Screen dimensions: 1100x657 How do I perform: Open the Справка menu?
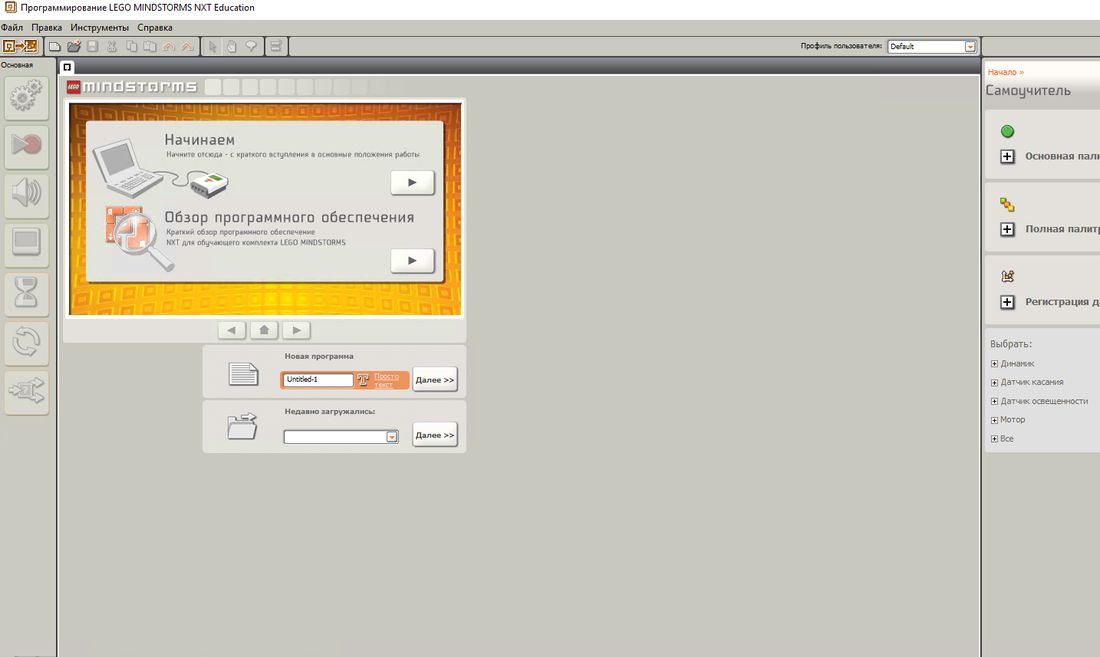(154, 27)
